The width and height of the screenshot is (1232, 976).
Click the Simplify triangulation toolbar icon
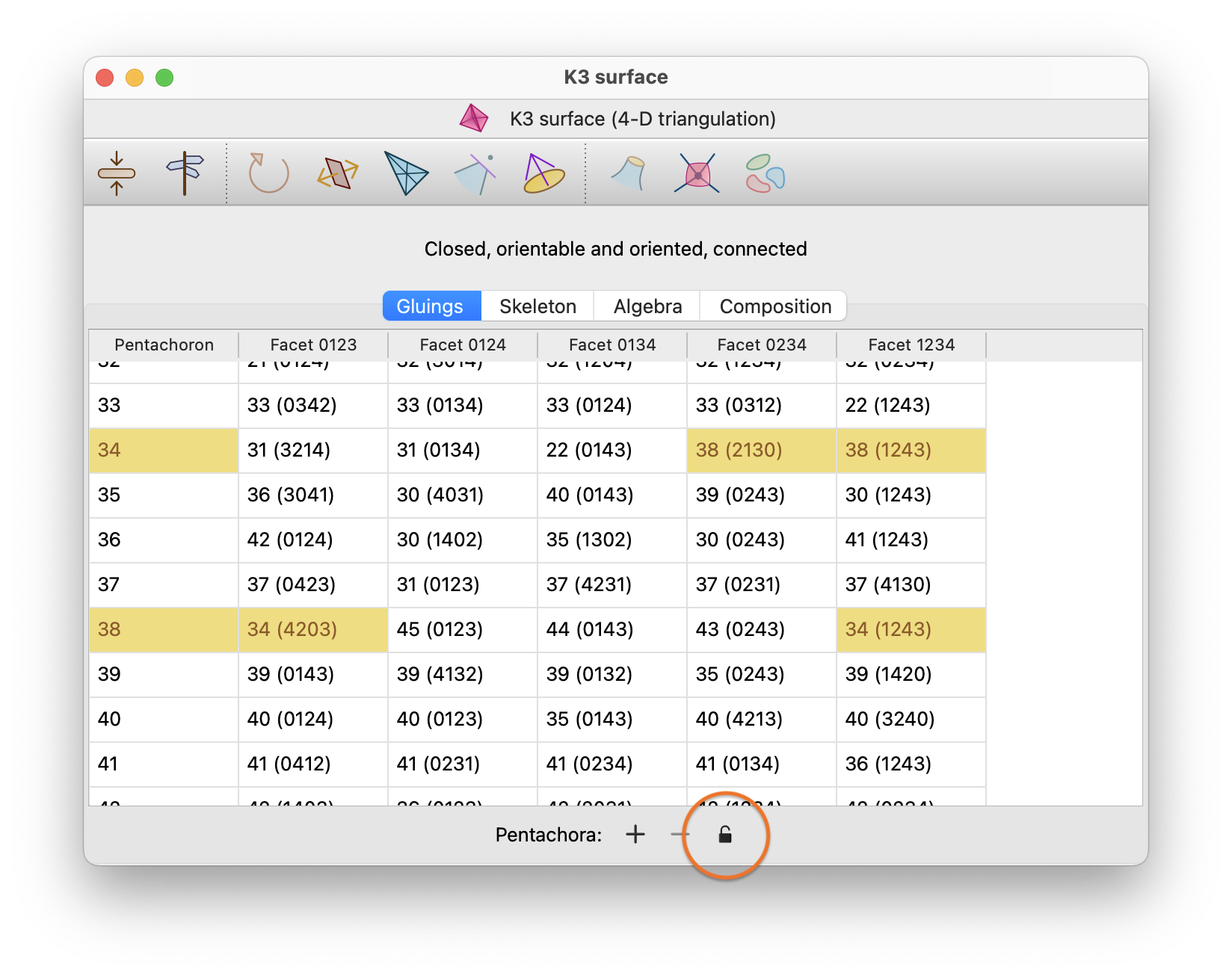point(117,173)
